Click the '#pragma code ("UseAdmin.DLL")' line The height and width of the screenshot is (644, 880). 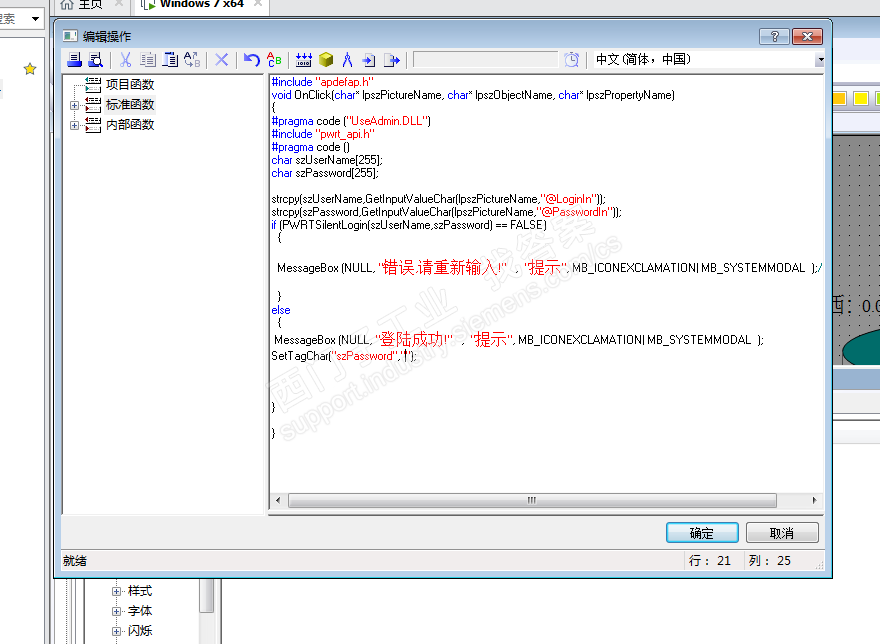[x=351, y=121]
